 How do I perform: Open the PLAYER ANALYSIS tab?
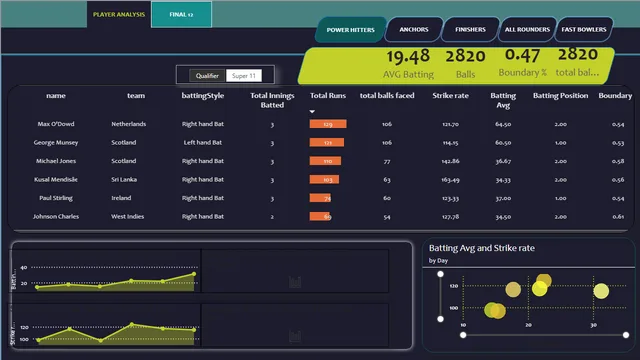pos(119,14)
